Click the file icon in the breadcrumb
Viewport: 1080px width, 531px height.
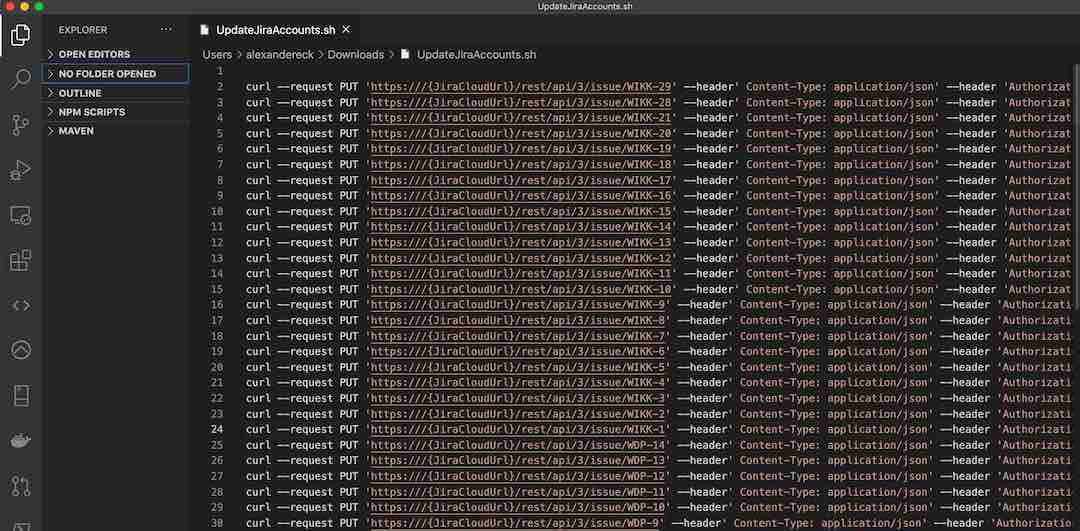click(406, 54)
